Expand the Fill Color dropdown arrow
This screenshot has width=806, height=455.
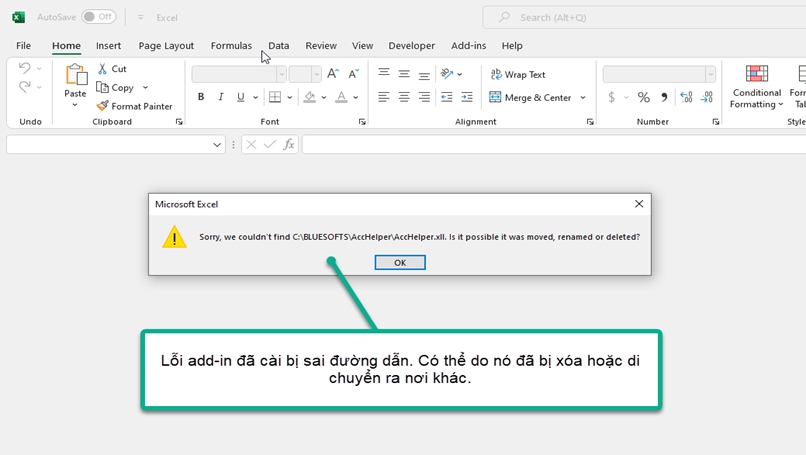324,97
